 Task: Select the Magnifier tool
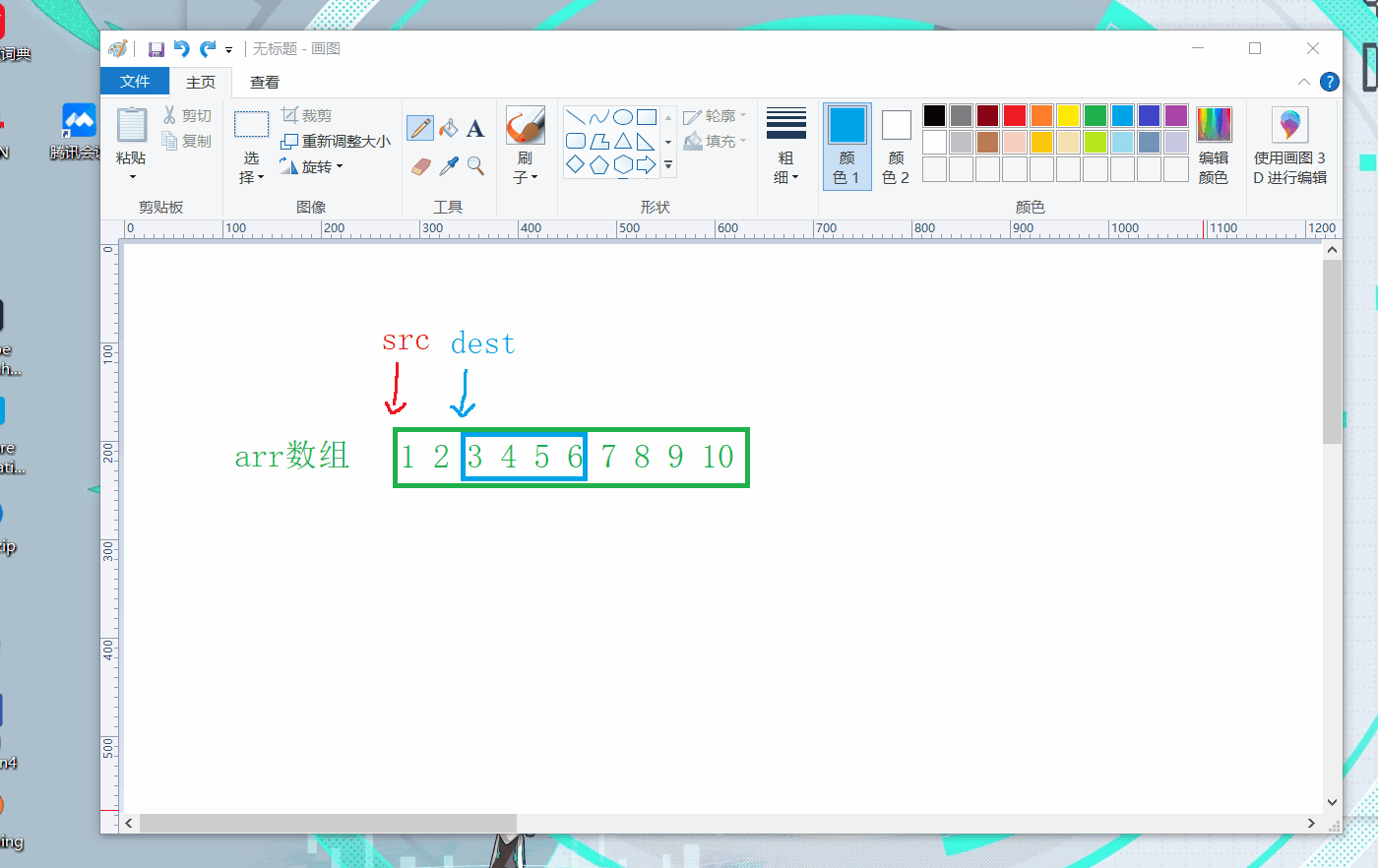pos(475,166)
